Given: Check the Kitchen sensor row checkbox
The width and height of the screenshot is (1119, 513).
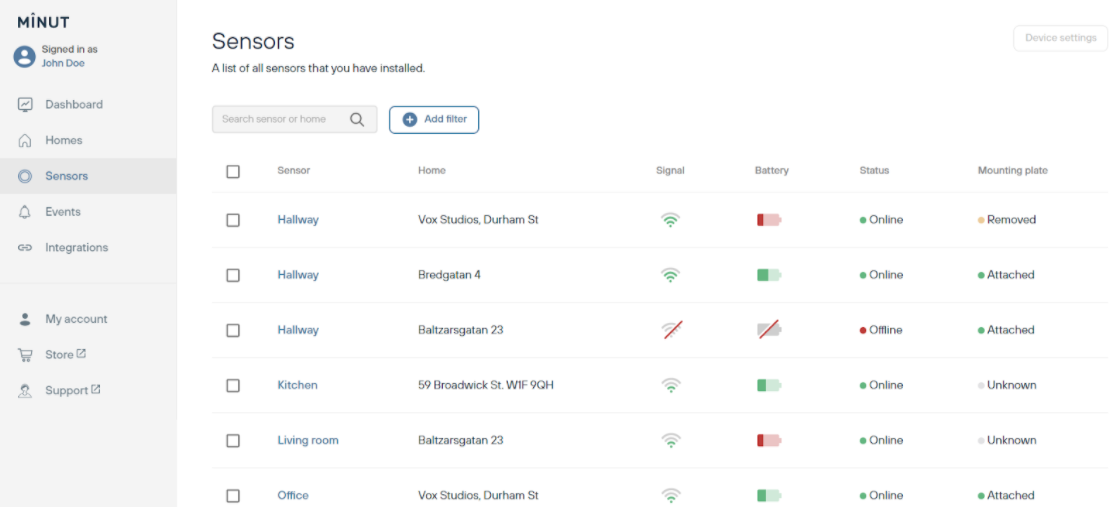Looking at the screenshot, I should pyautogui.click(x=233, y=385).
